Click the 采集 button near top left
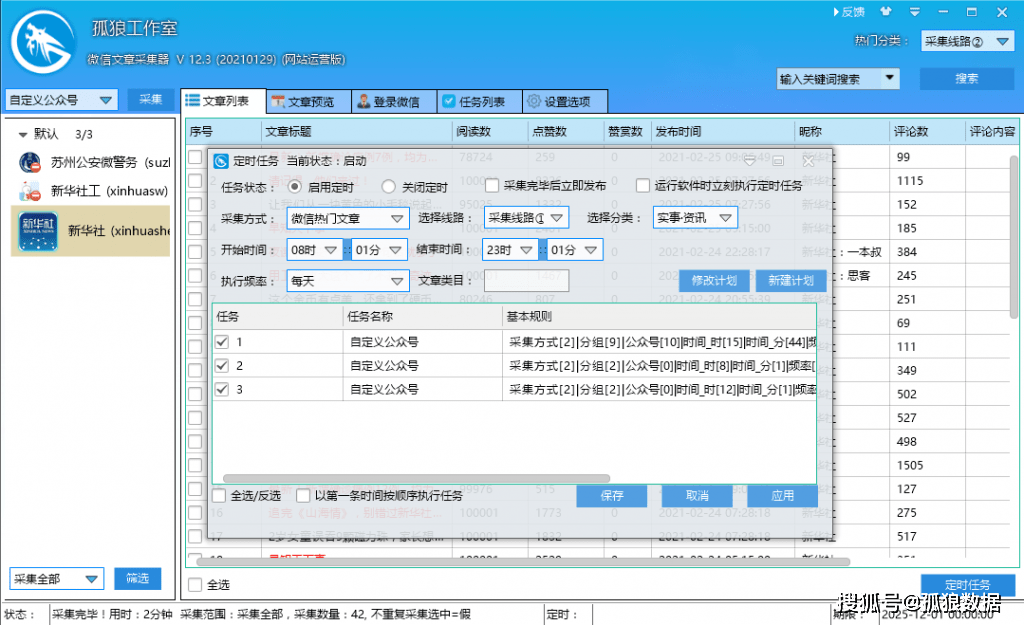1024x625 pixels. (150, 99)
